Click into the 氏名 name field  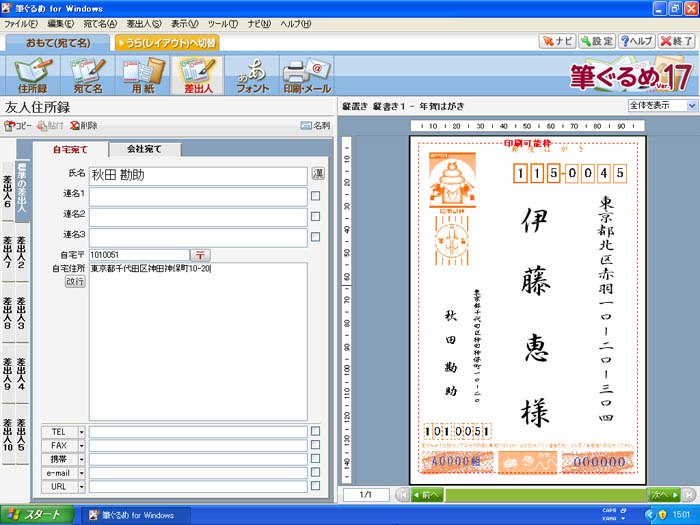click(197, 174)
